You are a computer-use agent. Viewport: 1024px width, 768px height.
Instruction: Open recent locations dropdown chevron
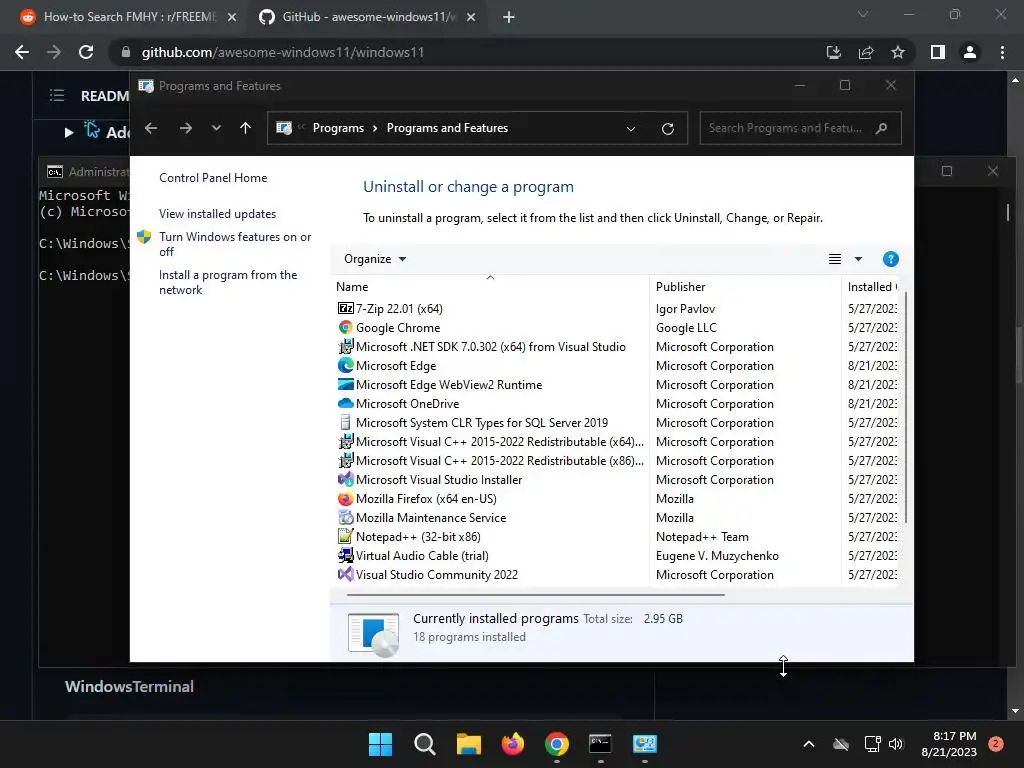coord(216,128)
